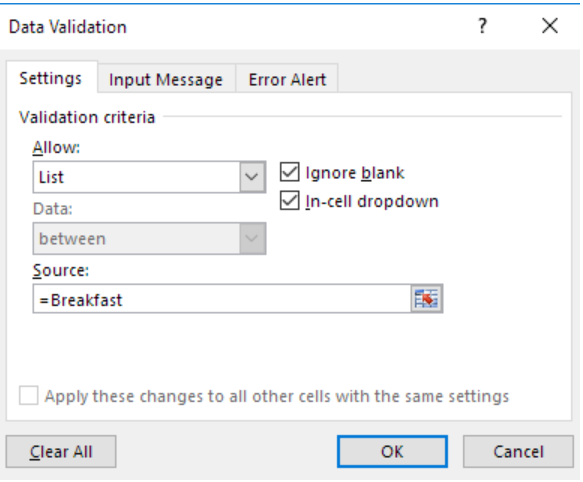Click the collapse dialog range selector icon
Image resolution: width=583 pixels, height=482 pixels.
[x=426, y=299]
